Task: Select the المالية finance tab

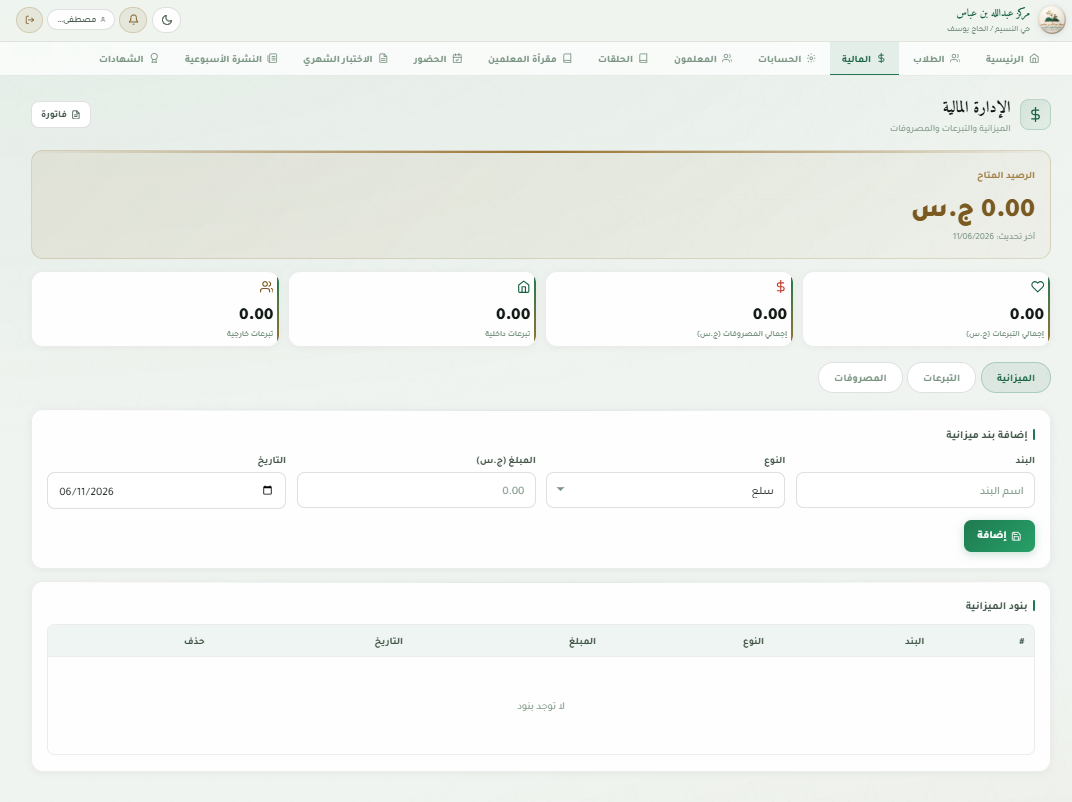Action: [x=863, y=59]
